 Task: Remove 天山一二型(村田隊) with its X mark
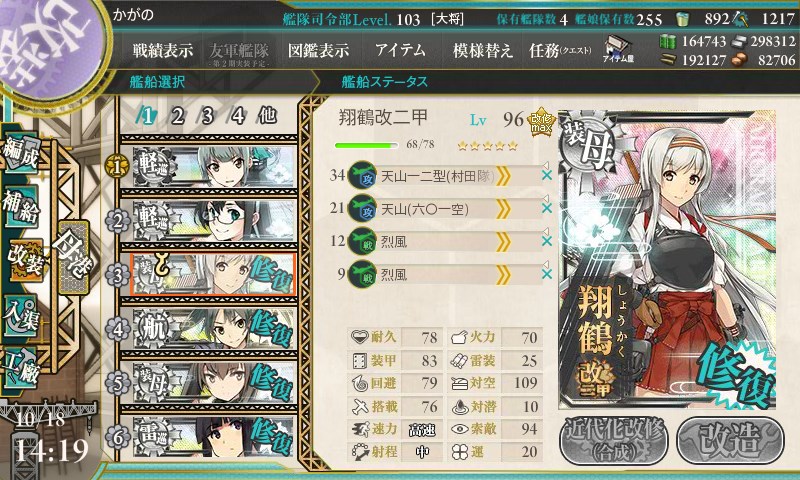point(547,175)
